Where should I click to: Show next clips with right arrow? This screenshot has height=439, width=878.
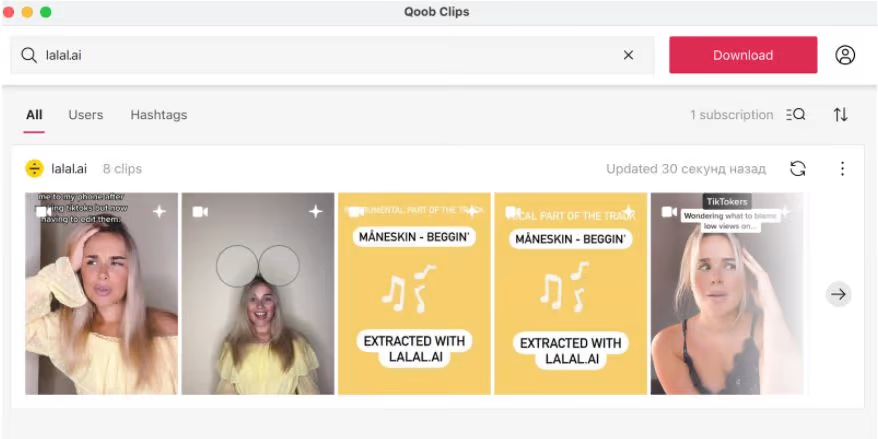tap(838, 294)
